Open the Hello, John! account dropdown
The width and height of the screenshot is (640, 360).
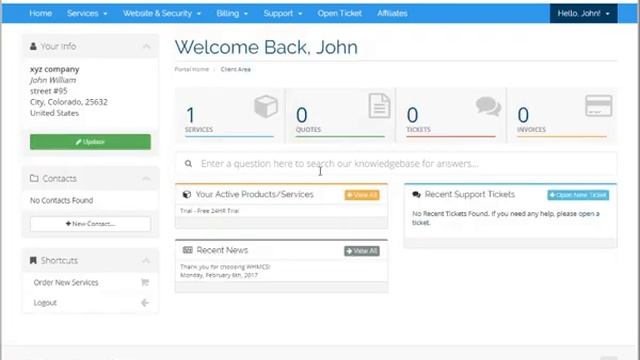(x=583, y=13)
